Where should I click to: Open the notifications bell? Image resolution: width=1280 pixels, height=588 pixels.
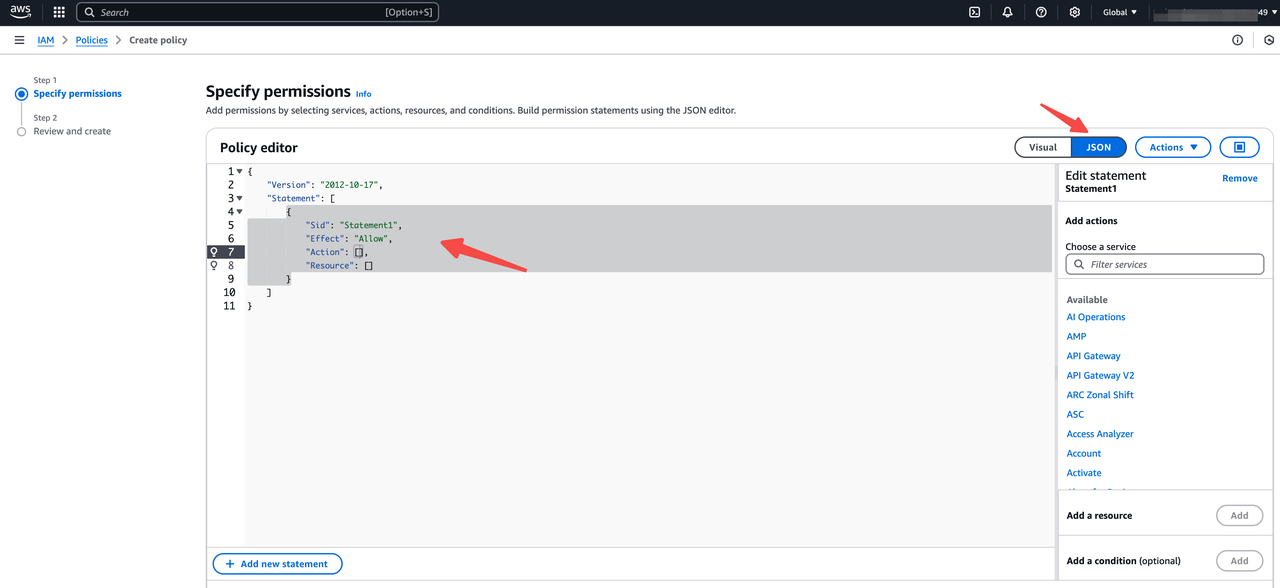pos(1007,11)
